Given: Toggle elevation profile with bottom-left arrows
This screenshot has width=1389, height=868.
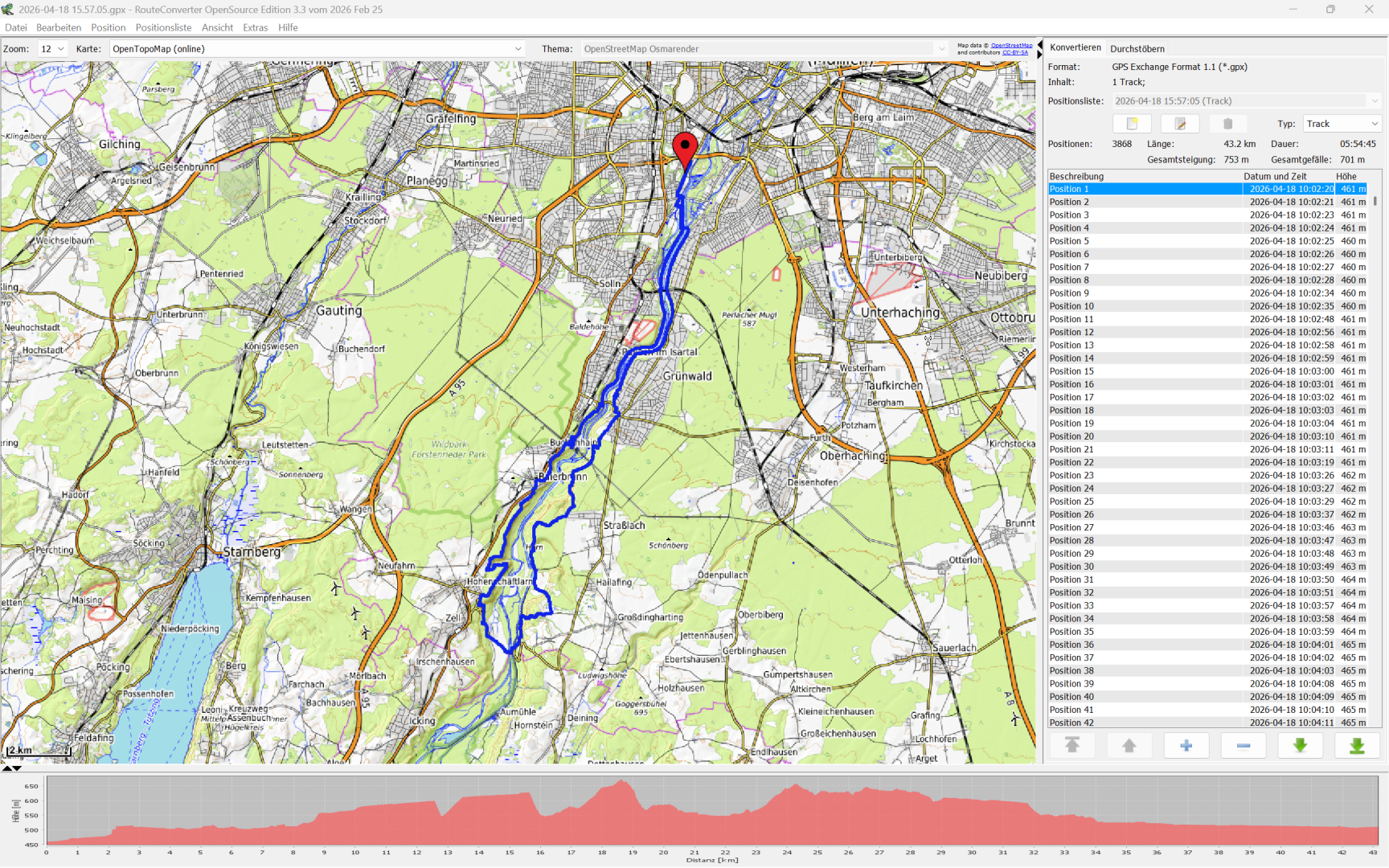Looking at the screenshot, I should click(11, 768).
